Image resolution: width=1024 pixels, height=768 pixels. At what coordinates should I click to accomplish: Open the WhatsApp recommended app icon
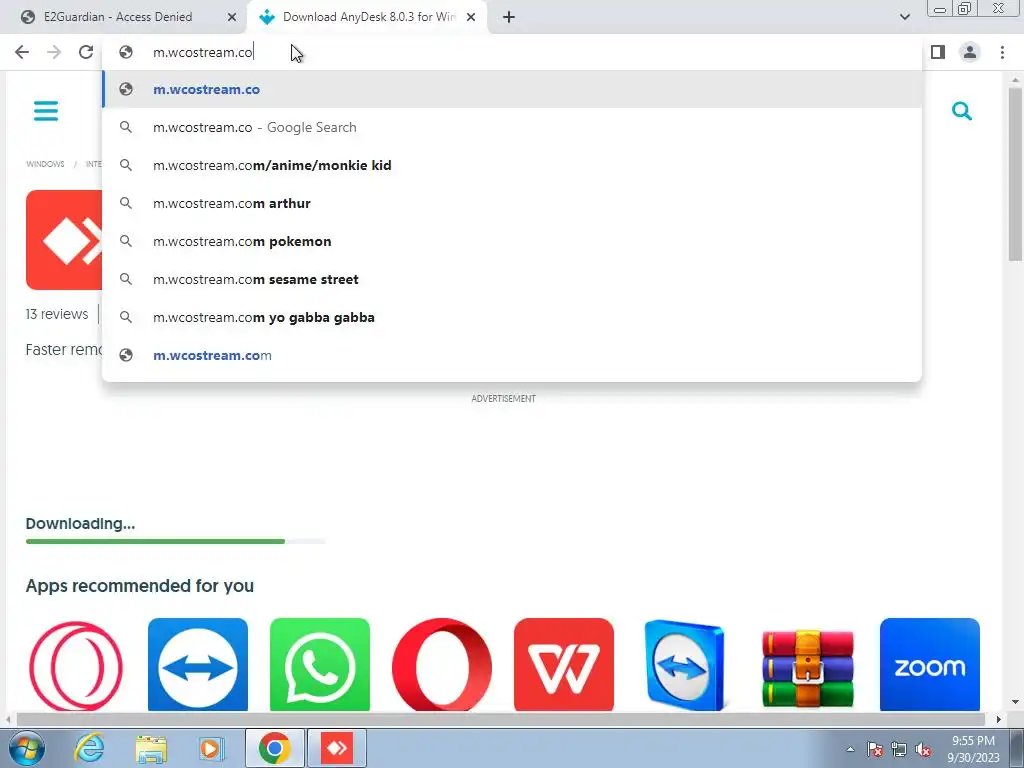(320, 665)
